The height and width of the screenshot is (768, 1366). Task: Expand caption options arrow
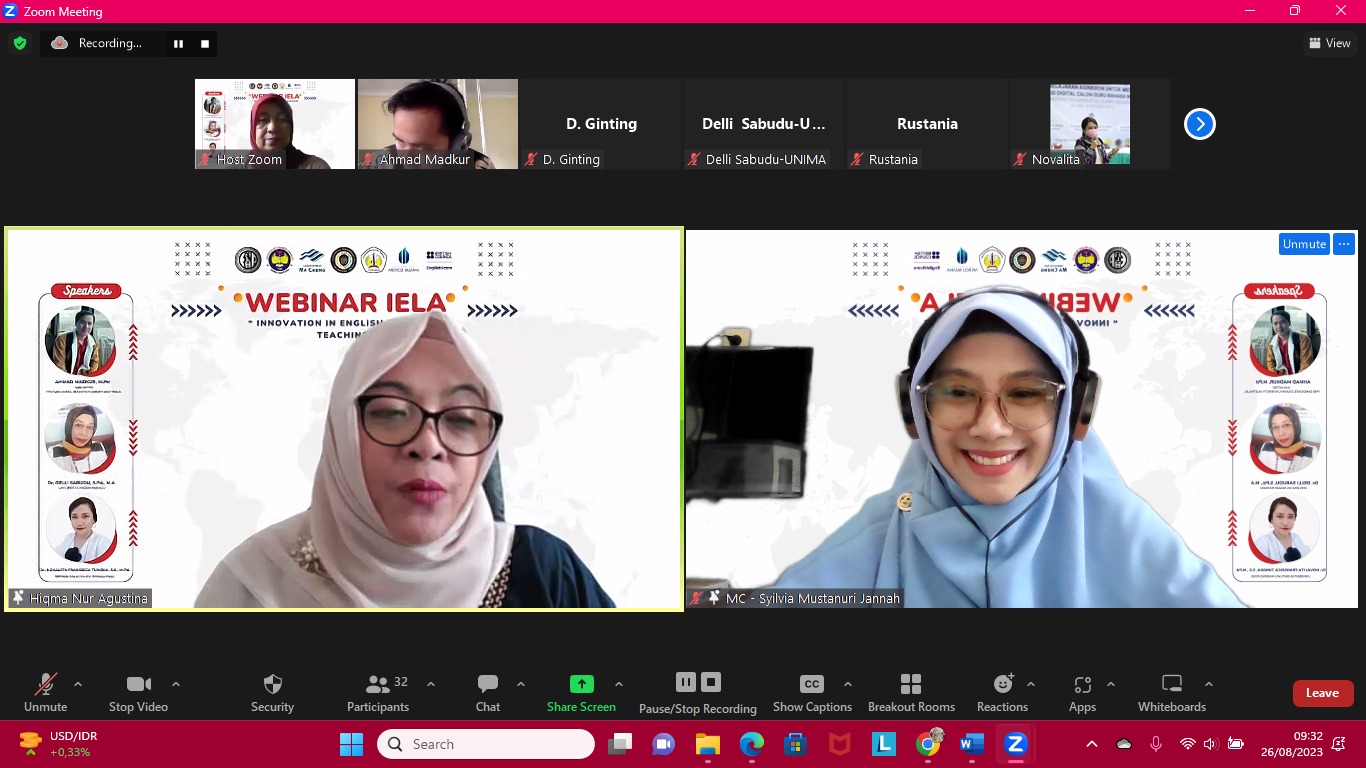coord(848,684)
